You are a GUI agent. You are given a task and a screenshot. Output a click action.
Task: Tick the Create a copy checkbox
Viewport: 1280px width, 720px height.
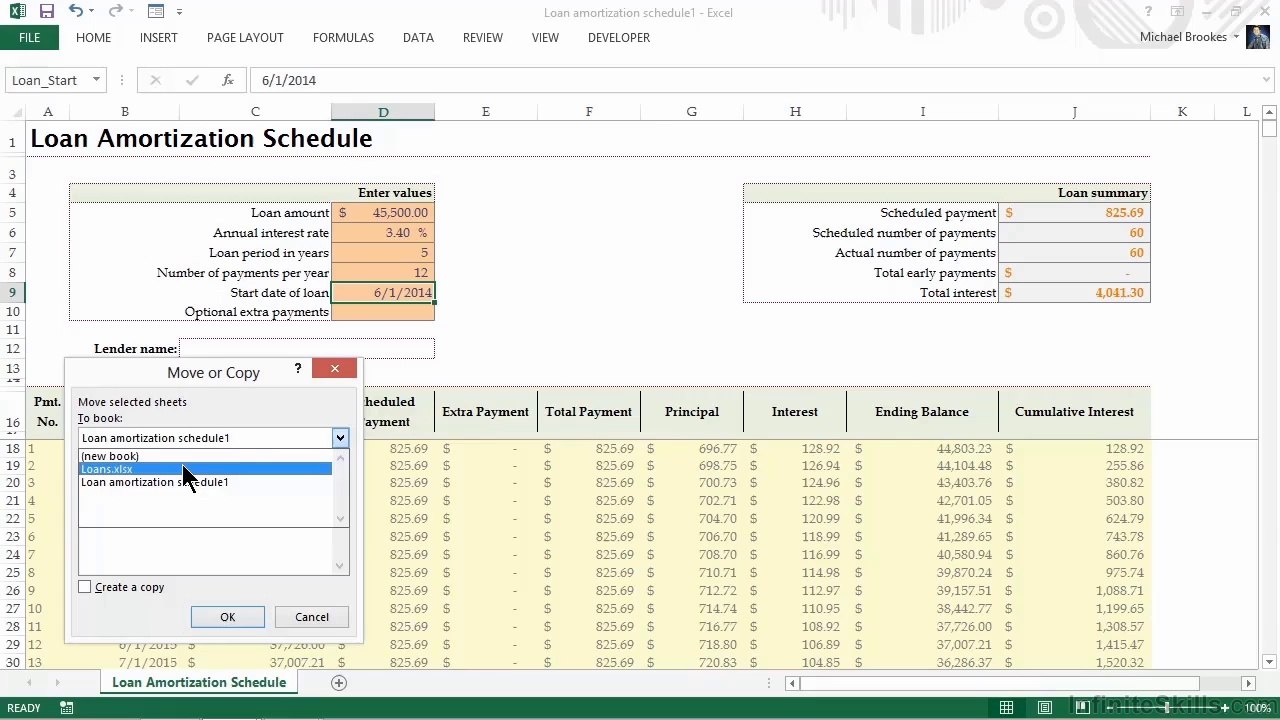tap(85, 587)
